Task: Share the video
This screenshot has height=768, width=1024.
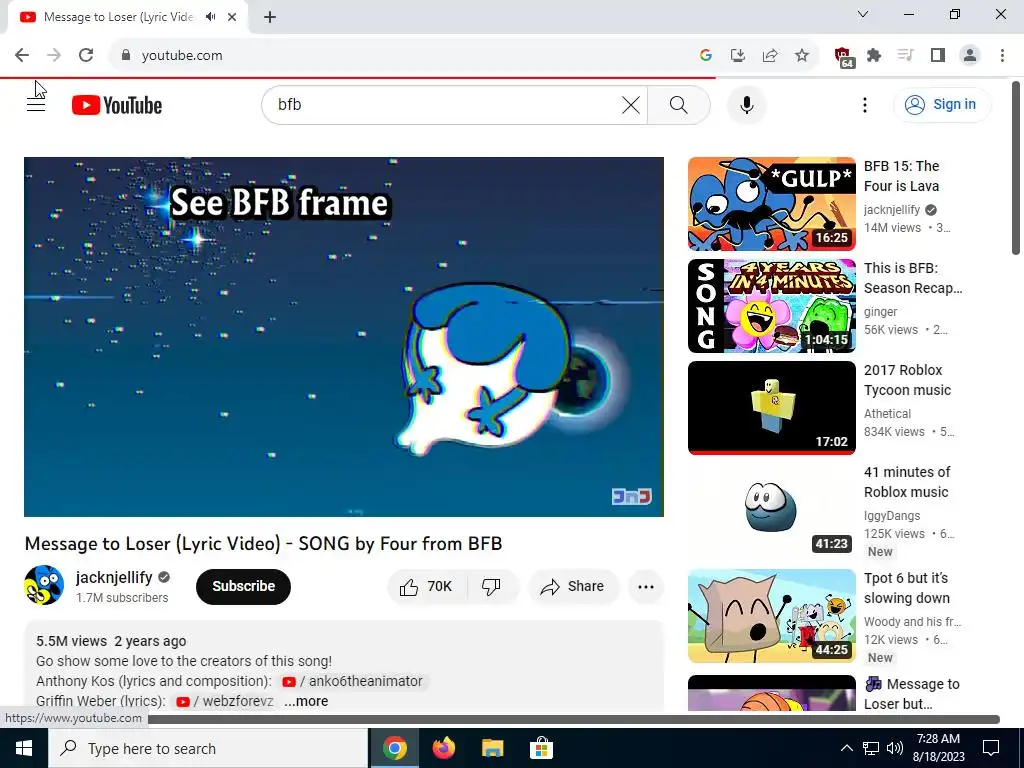Action: (x=573, y=586)
